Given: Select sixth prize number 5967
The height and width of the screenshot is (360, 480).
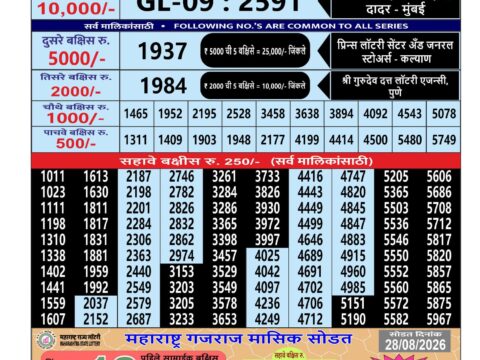Looking at the screenshot, I should [x=439, y=319].
